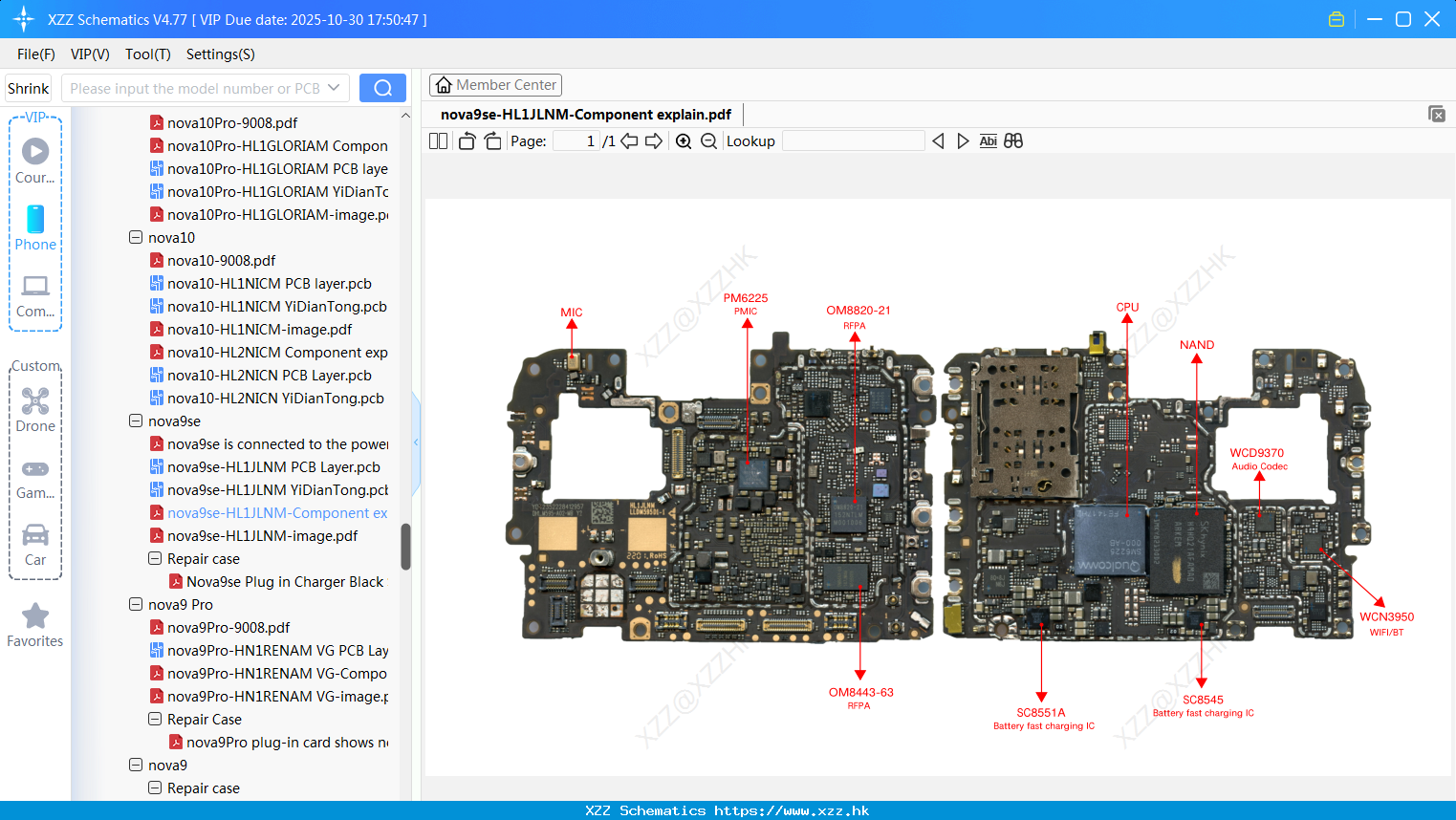Open the File(F) menu

pos(35,54)
